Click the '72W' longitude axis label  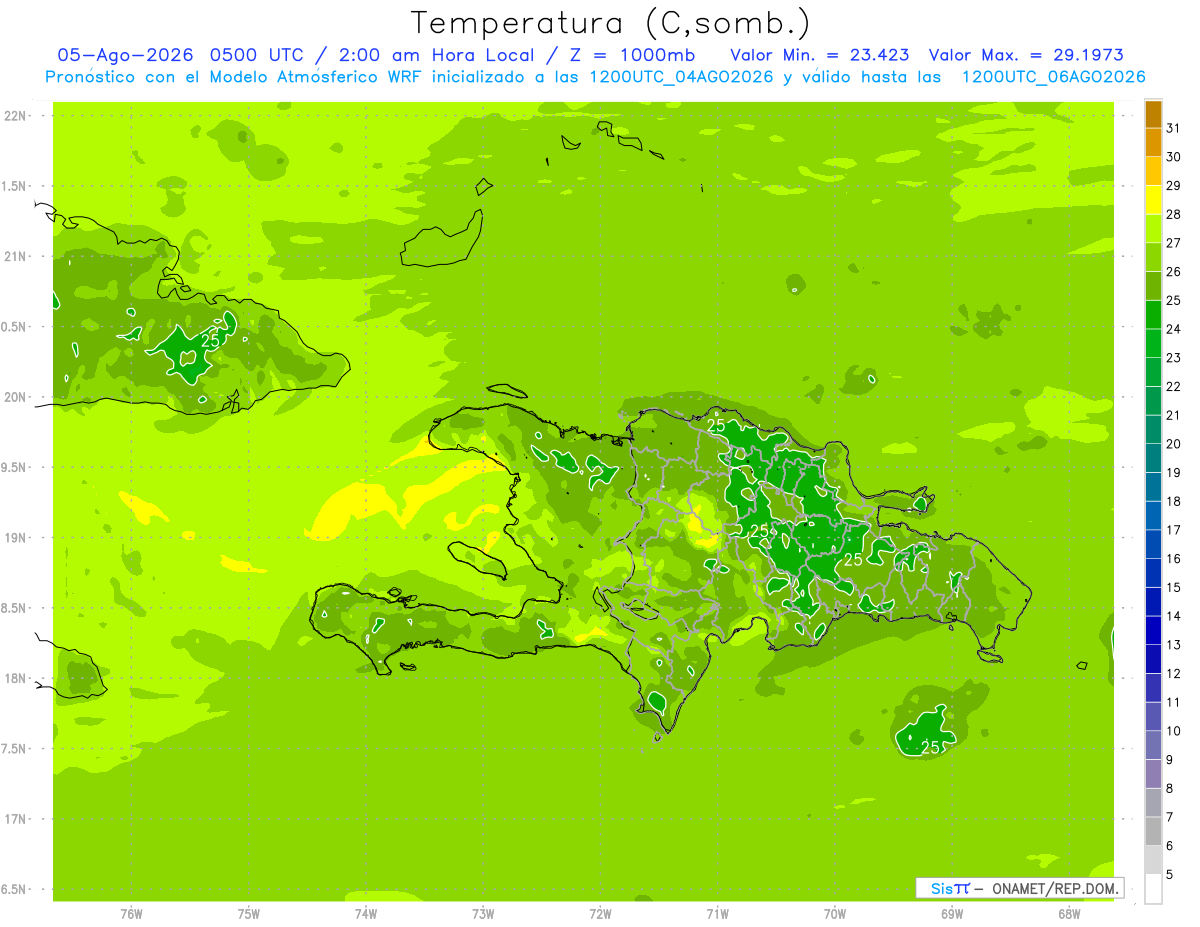(600, 914)
